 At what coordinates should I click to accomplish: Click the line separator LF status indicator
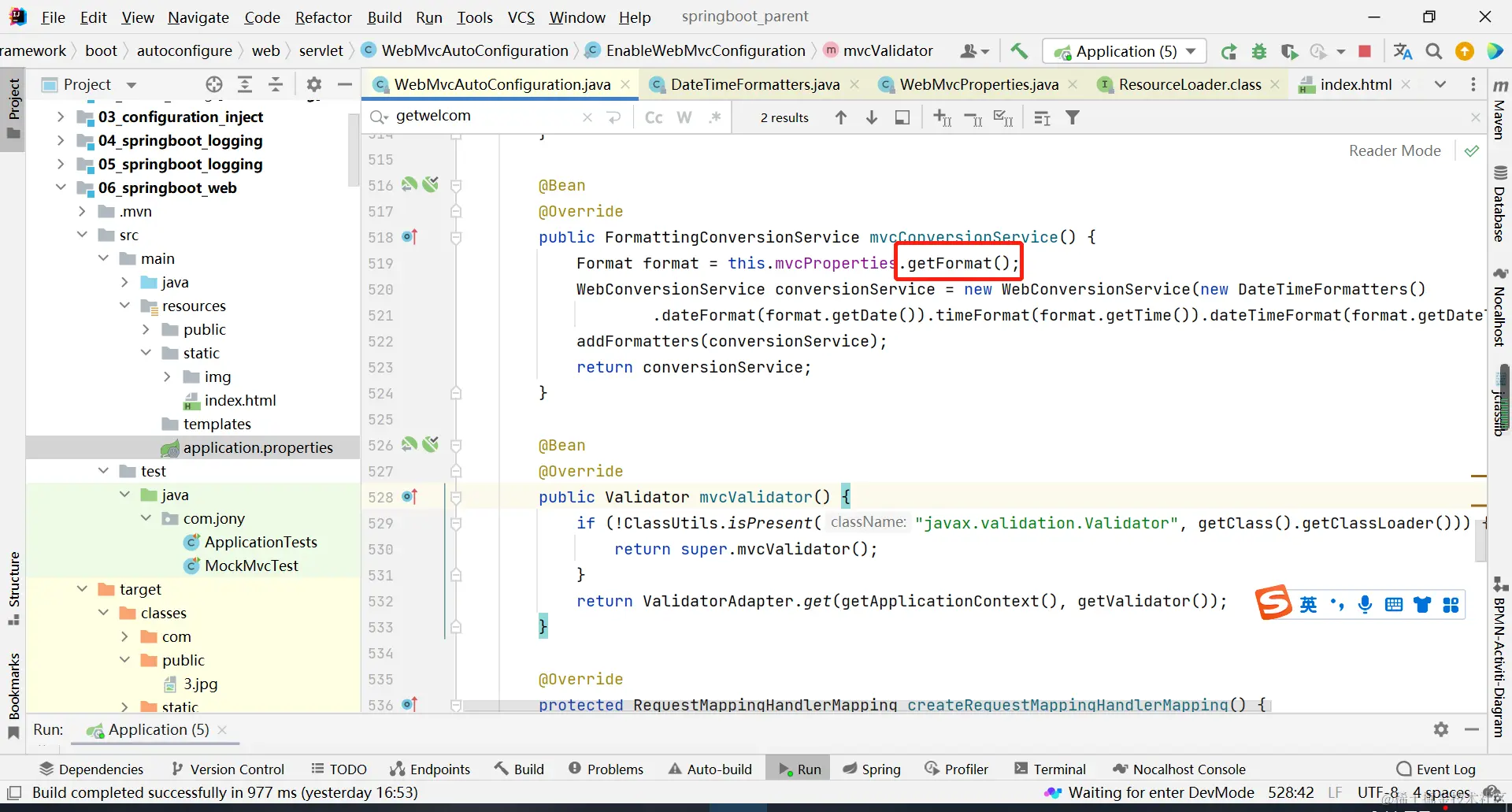click(x=1335, y=792)
